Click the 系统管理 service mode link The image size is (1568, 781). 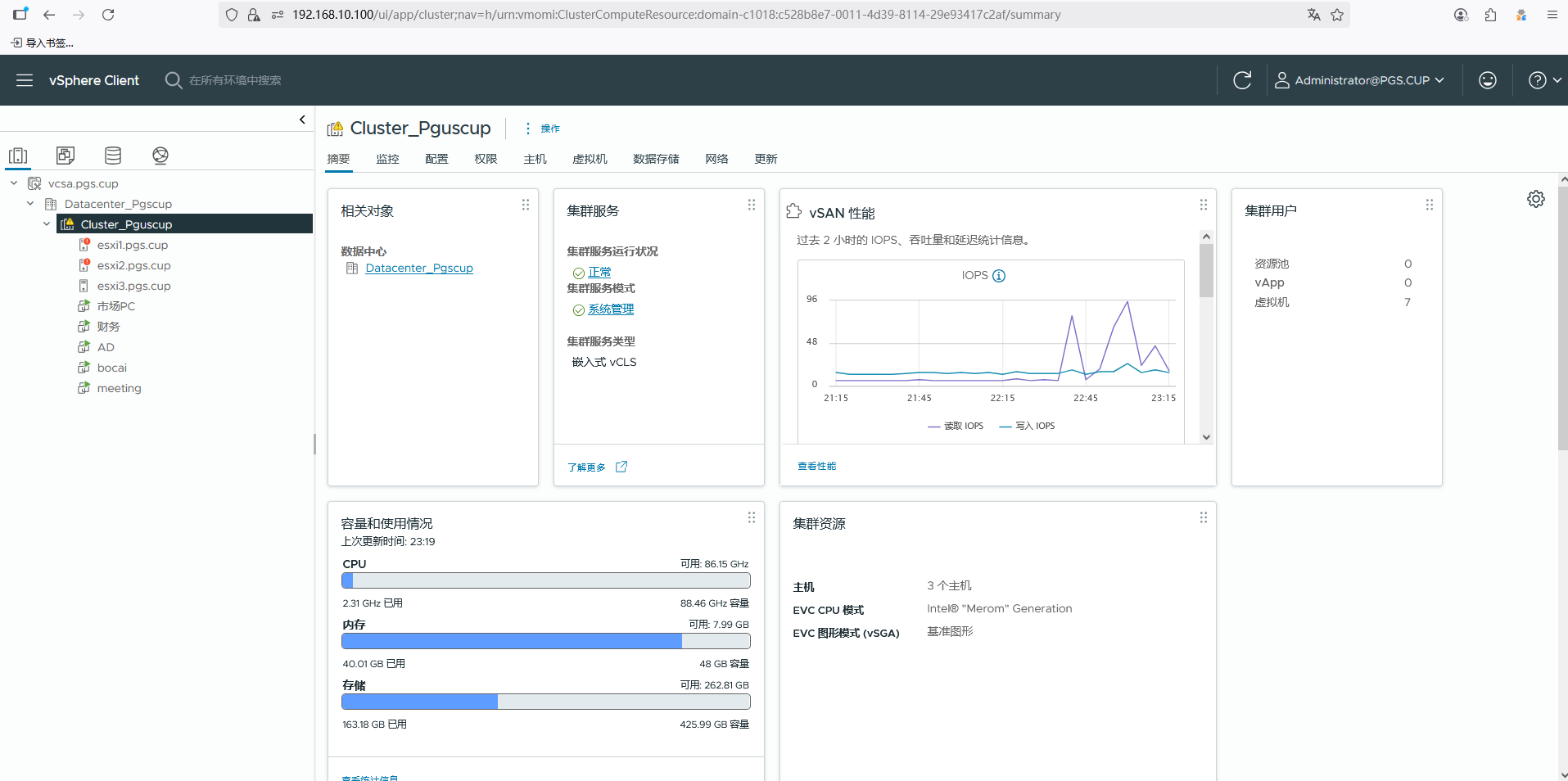click(611, 309)
